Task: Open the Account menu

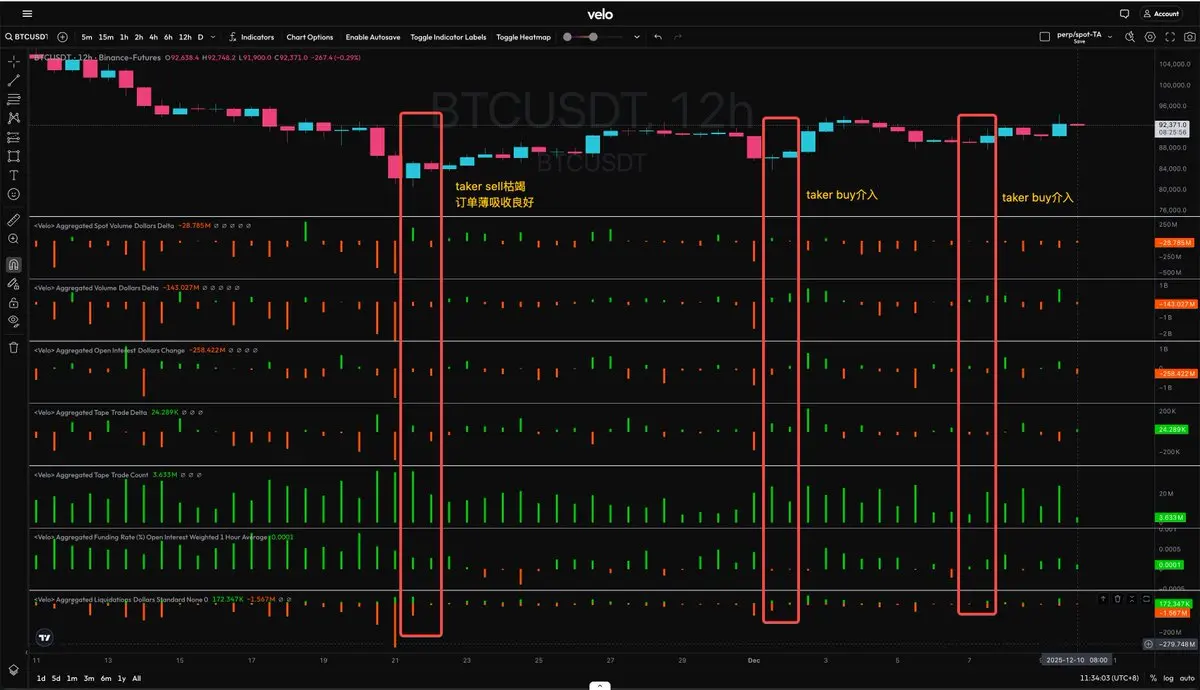Action: coord(1161,14)
